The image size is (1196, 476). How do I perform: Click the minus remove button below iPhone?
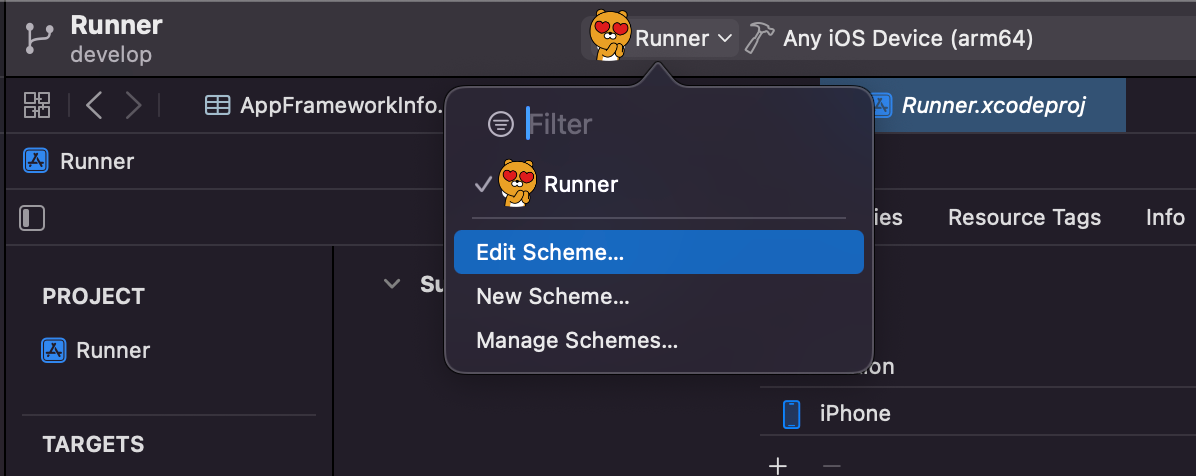point(831,465)
